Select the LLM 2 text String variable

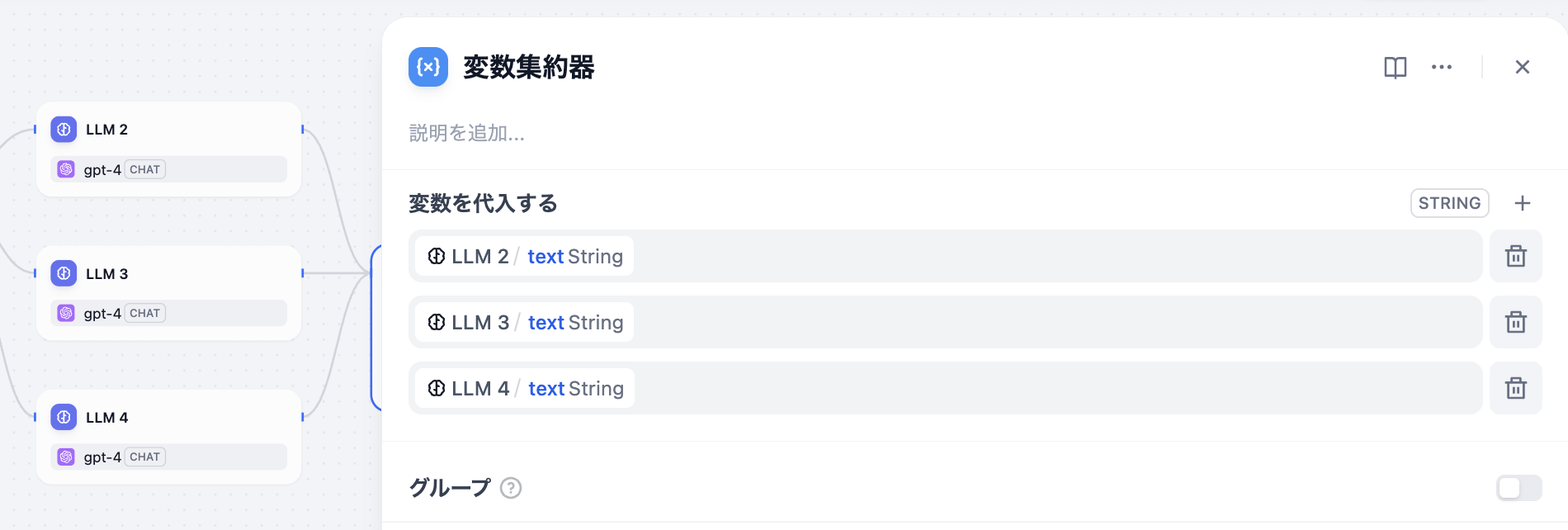point(525,256)
